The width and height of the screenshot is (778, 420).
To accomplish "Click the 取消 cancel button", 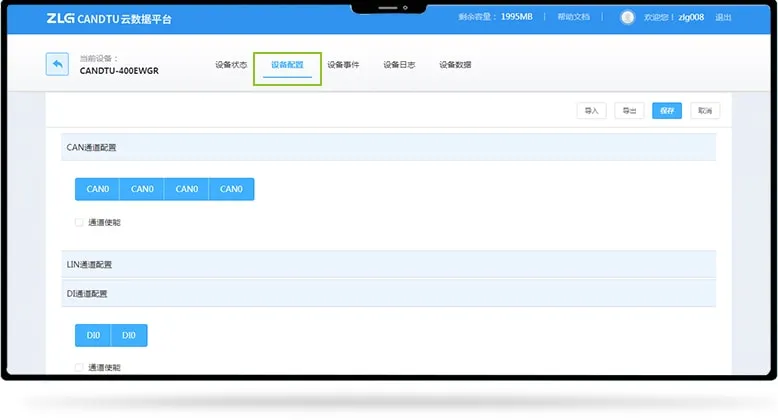I will pyautogui.click(x=704, y=111).
